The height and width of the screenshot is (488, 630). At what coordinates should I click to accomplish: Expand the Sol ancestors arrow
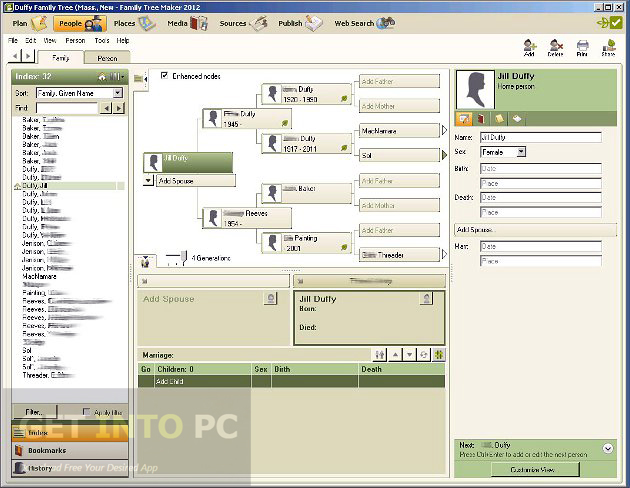[x=444, y=155]
